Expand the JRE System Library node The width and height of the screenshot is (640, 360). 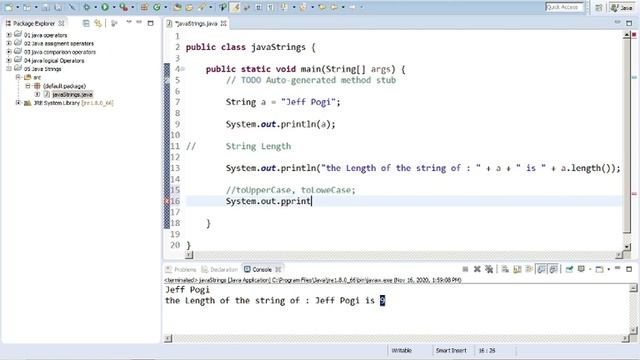coord(18,103)
